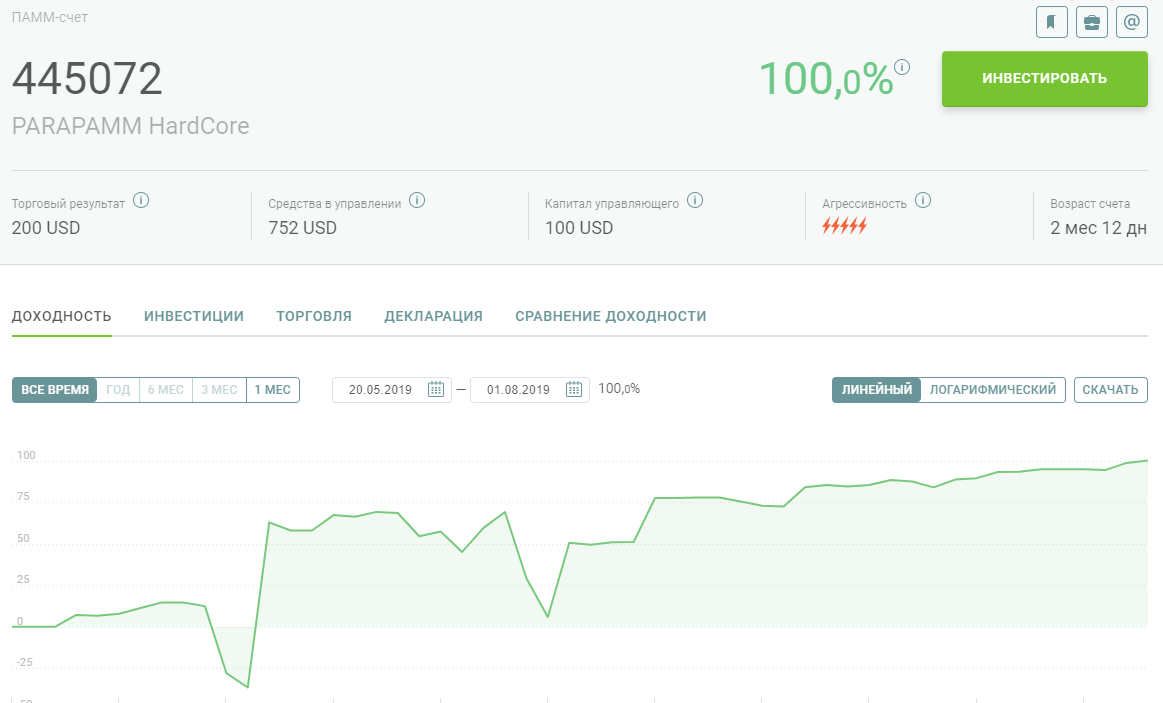Open calendar for end date 01.08.2019
Screen dimensions: 1163x703
tap(574, 389)
